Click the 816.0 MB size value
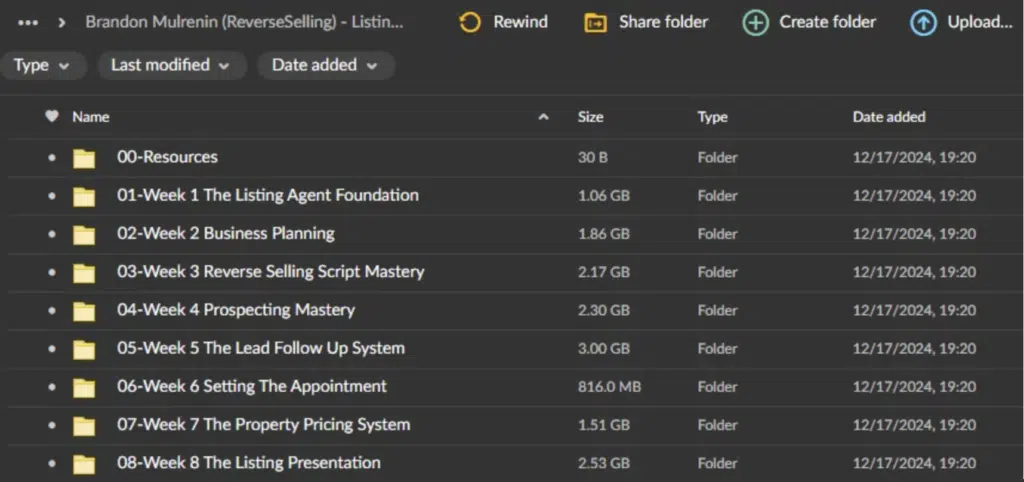 pyautogui.click(x=609, y=387)
